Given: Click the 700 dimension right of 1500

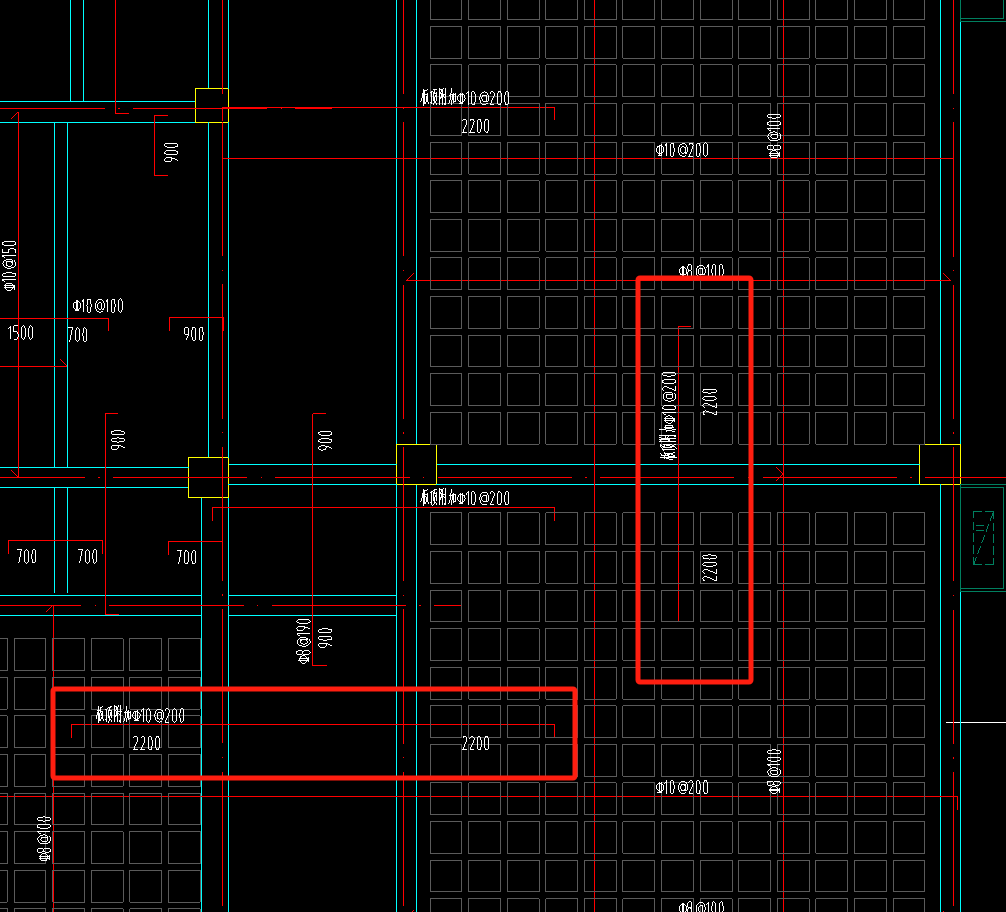Looking at the screenshot, I should click(78, 335).
